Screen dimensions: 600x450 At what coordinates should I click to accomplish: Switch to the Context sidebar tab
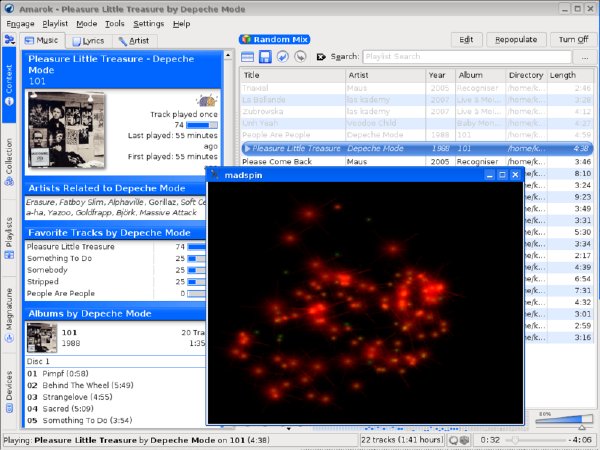point(9,85)
